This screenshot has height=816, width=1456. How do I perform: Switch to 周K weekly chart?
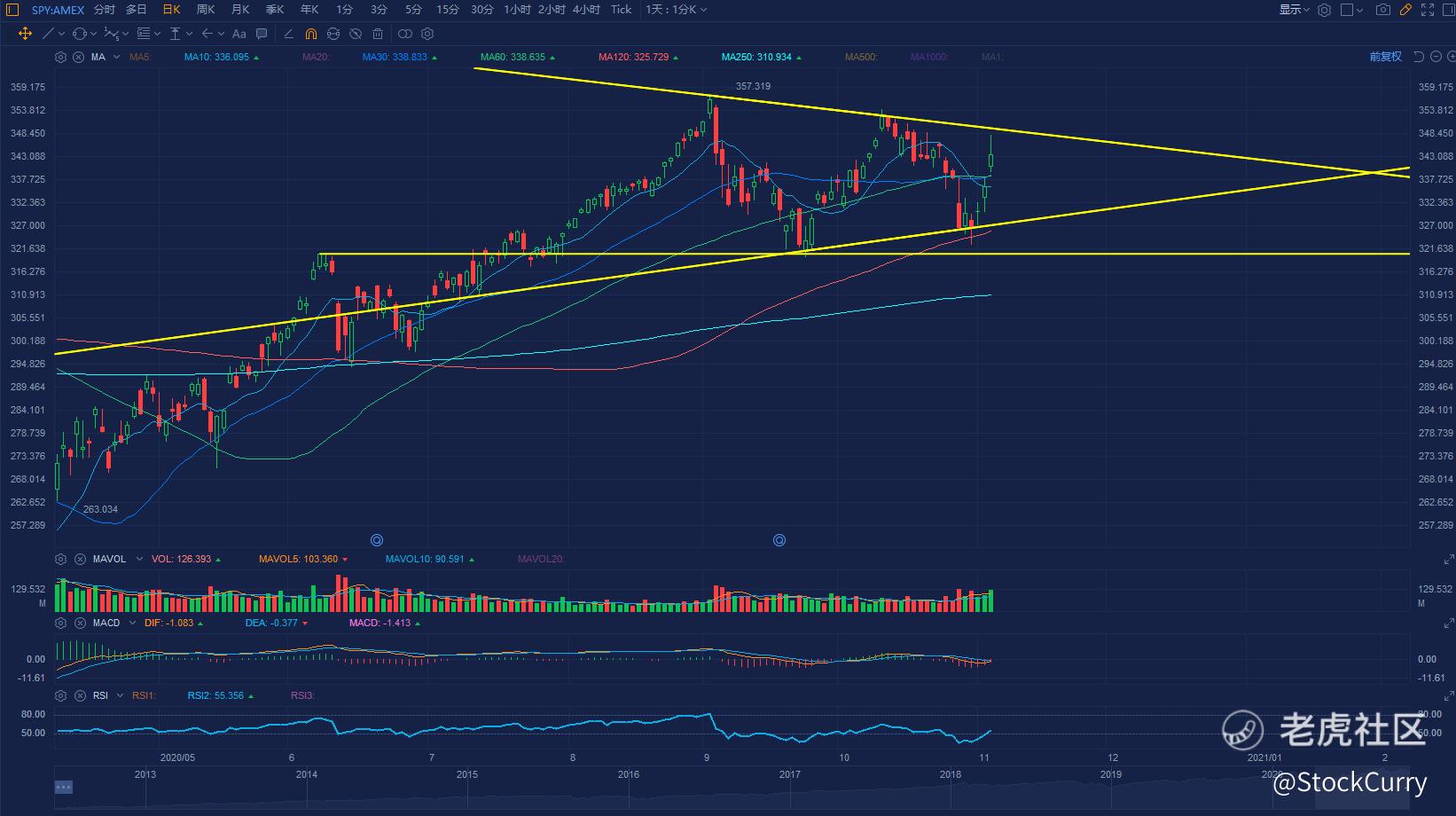(x=206, y=10)
